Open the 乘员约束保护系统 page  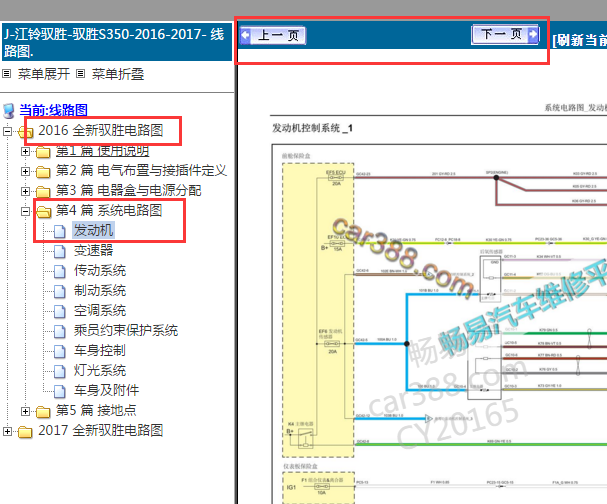pyautogui.click(x=126, y=330)
